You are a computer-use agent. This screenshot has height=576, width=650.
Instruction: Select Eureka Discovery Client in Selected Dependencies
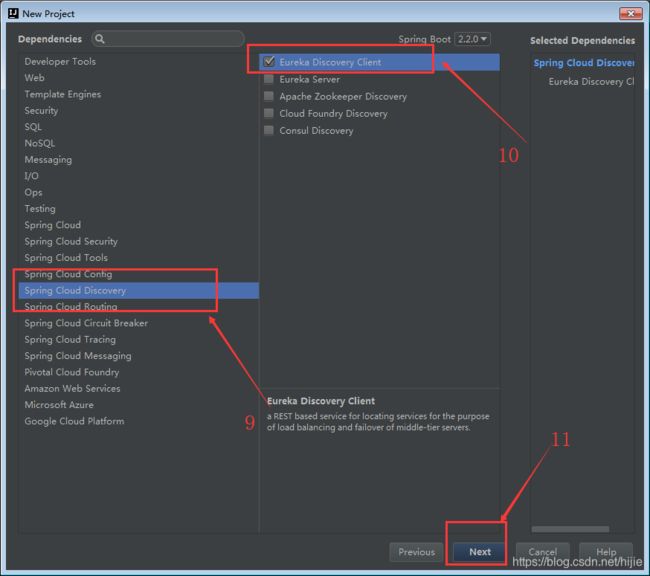591,81
